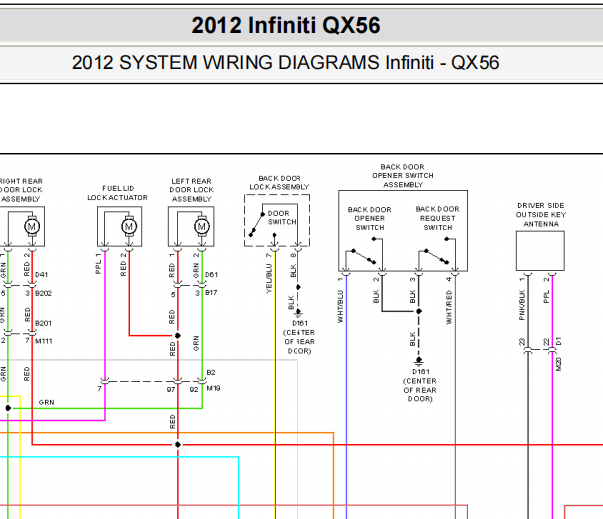This screenshot has width=603, height=519.
Task: Click the 'D161 (CENTER OF REAR DOOR)' ground label under door switch
Action: coord(299,337)
